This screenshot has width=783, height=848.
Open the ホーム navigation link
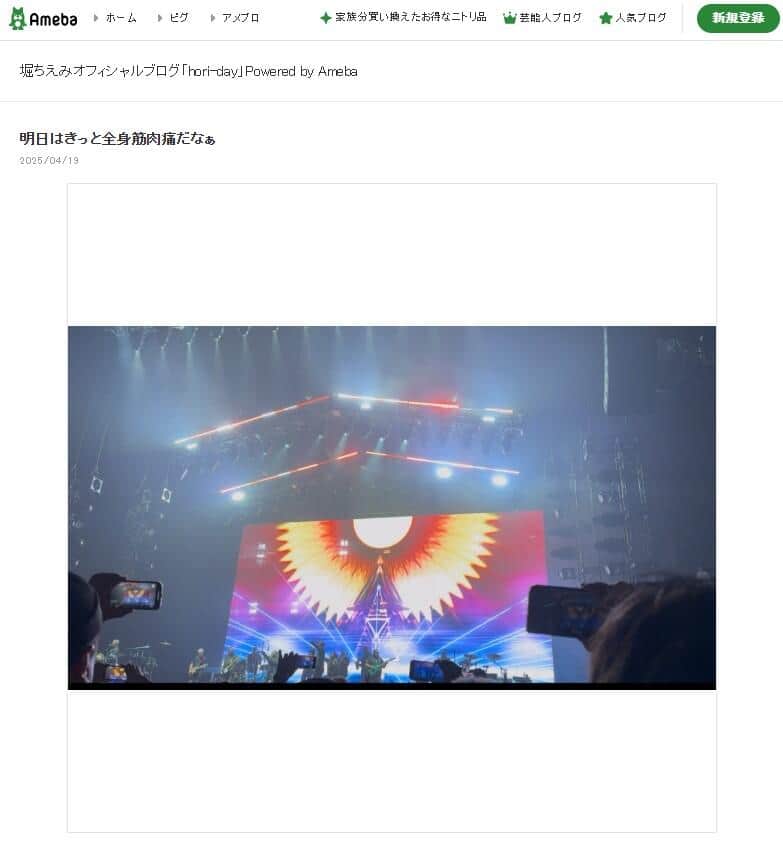click(x=121, y=18)
